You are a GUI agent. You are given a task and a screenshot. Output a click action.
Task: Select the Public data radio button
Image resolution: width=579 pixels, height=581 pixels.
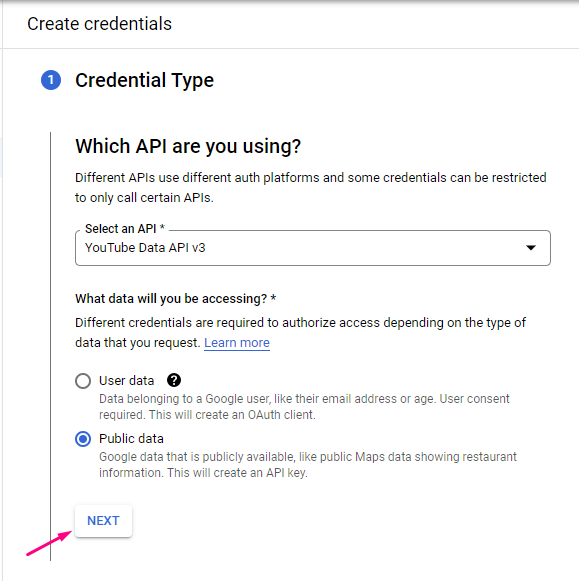tap(83, 439)
